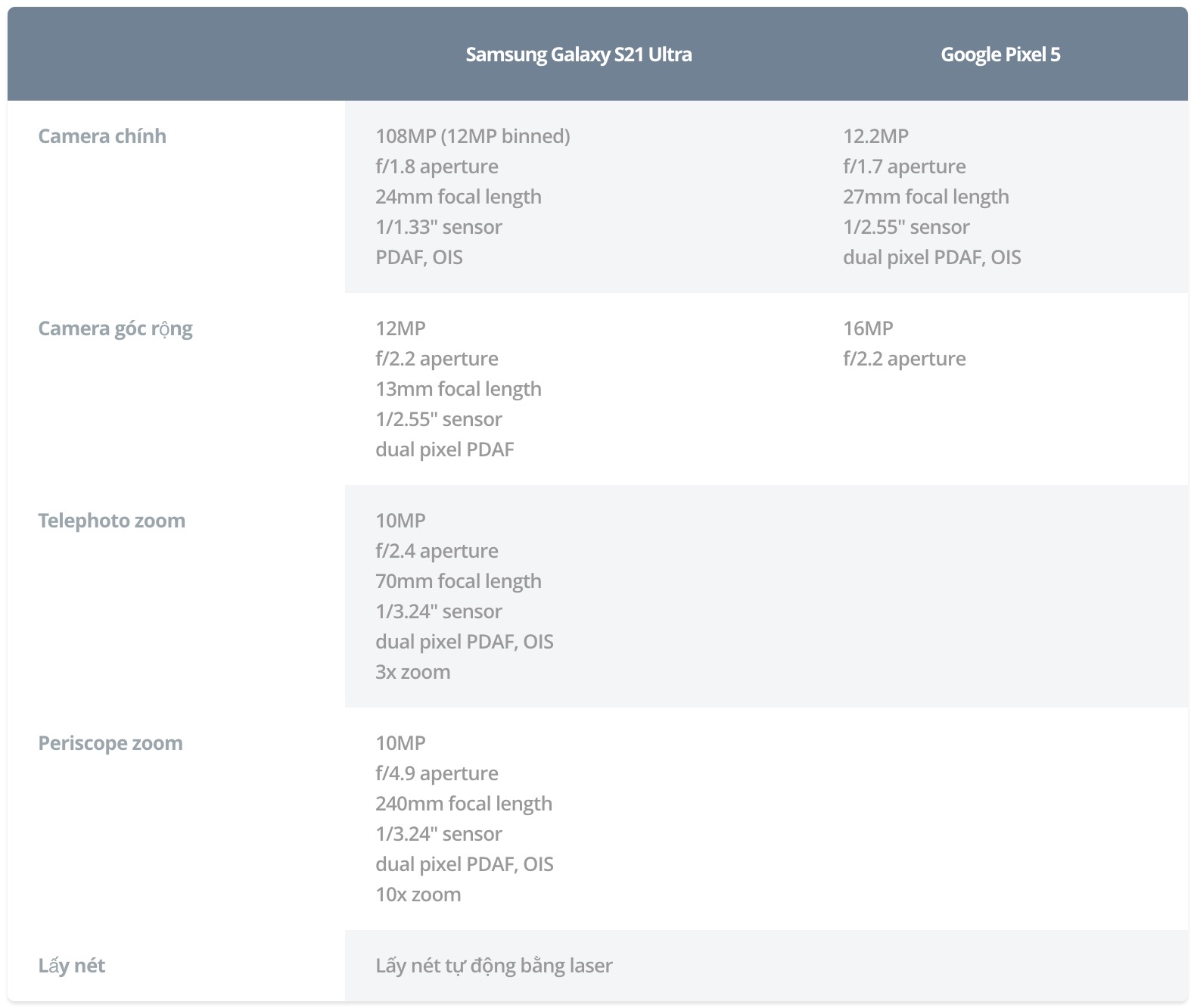Click the 70mm focal length text
Image resolution: width=1194 pixels, height=1008 pixels.
(459, 581)
